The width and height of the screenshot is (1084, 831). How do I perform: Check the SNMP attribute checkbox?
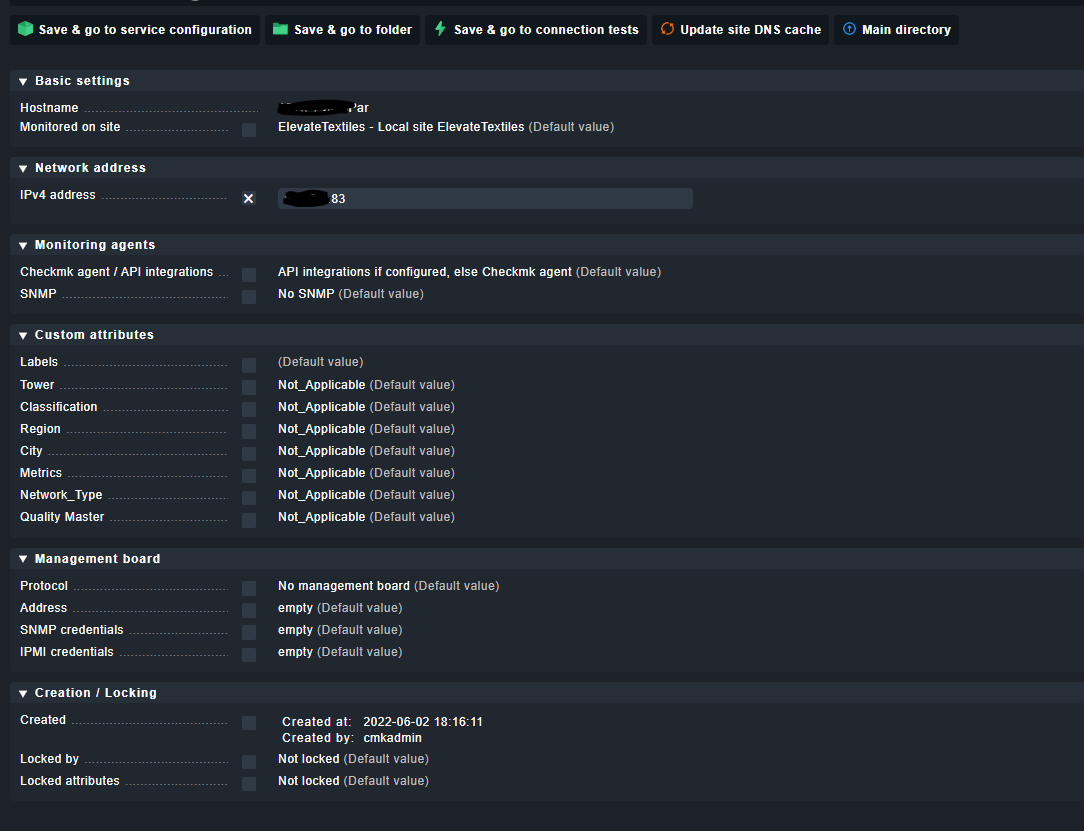click(x=248, y=296)
